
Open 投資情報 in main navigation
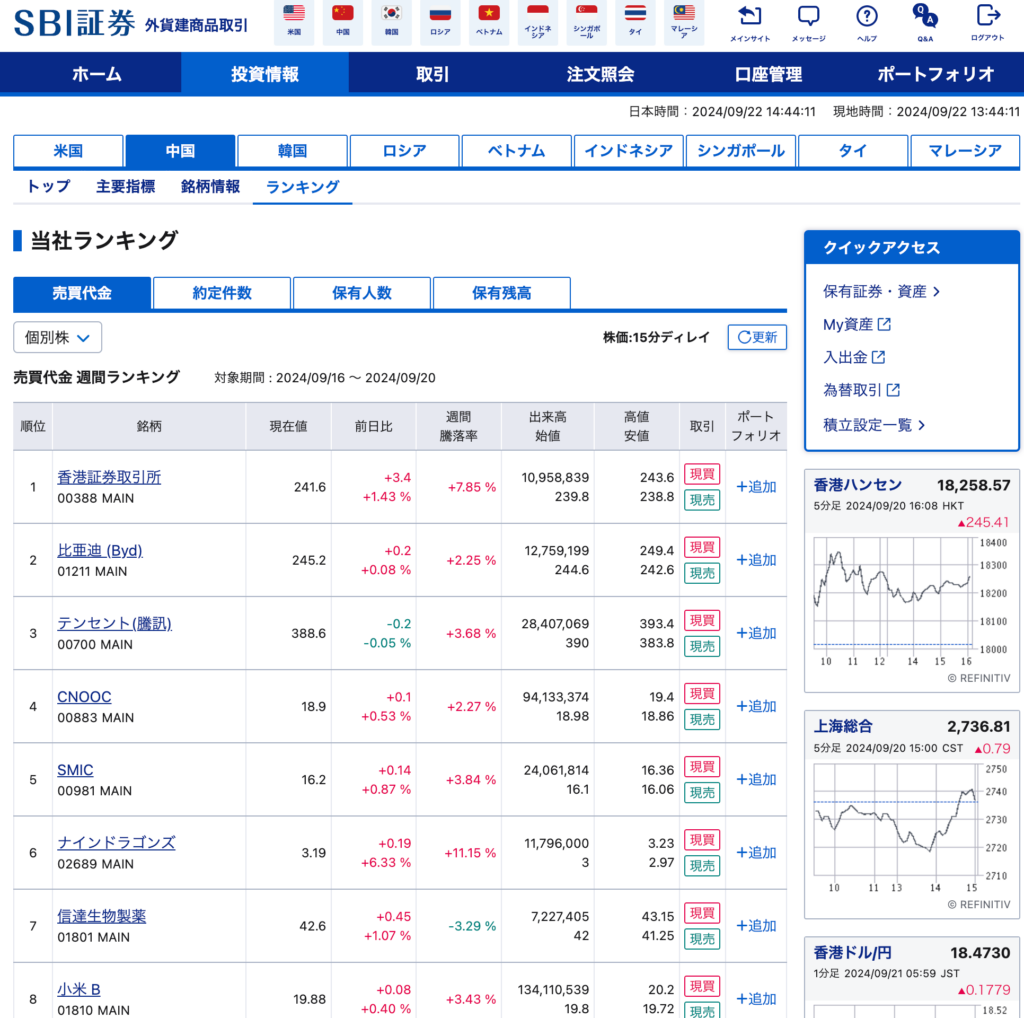(x=264, y=74)
